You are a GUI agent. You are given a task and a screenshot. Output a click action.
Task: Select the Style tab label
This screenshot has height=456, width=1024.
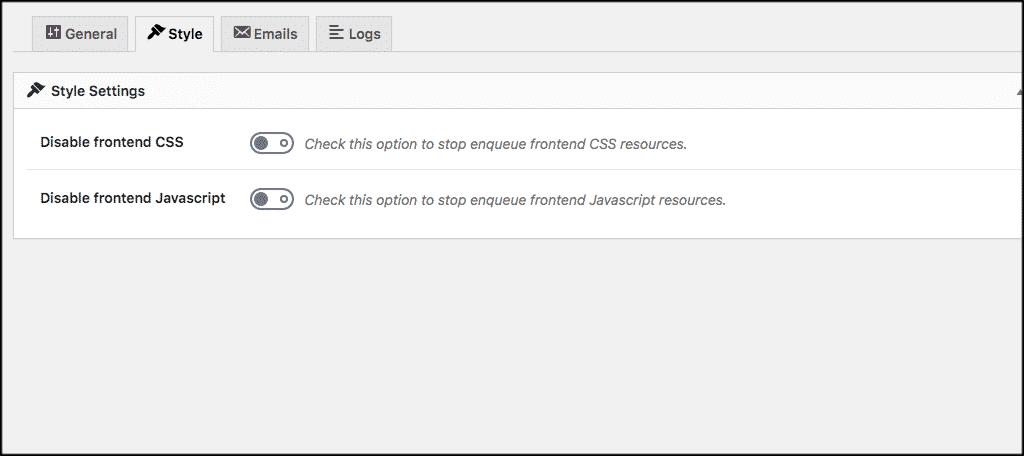coord(185,34)
